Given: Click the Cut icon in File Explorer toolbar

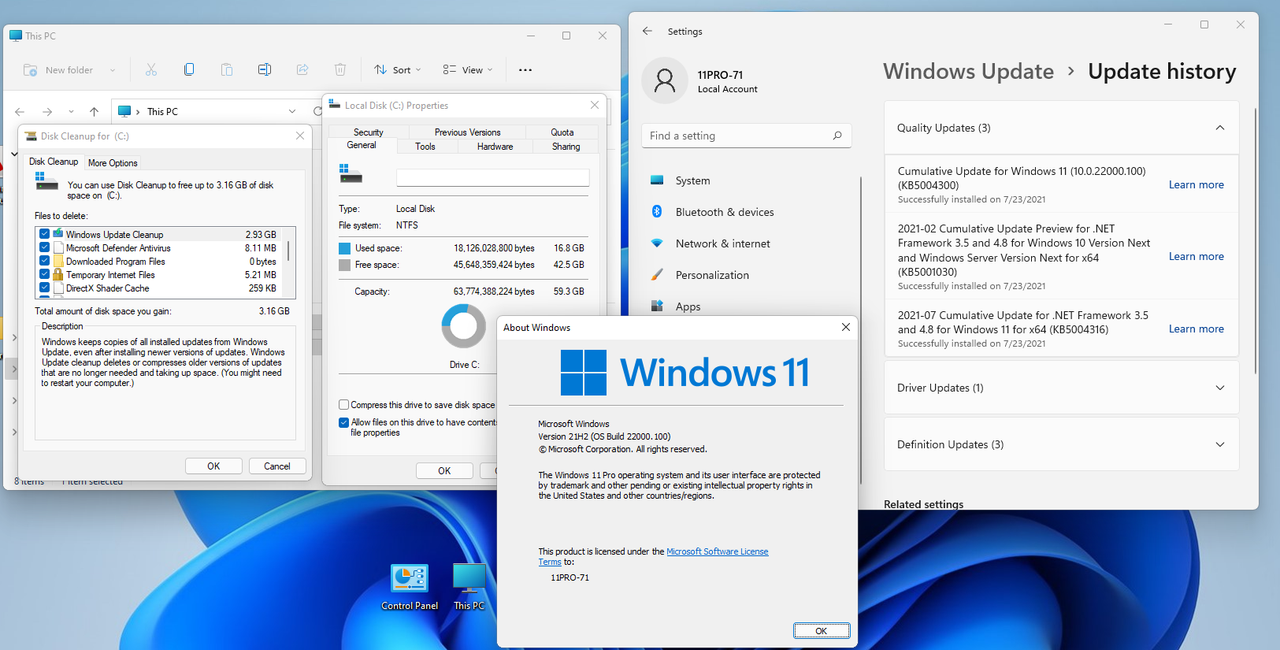Looking at the screenshot, I should pos(151,70).
